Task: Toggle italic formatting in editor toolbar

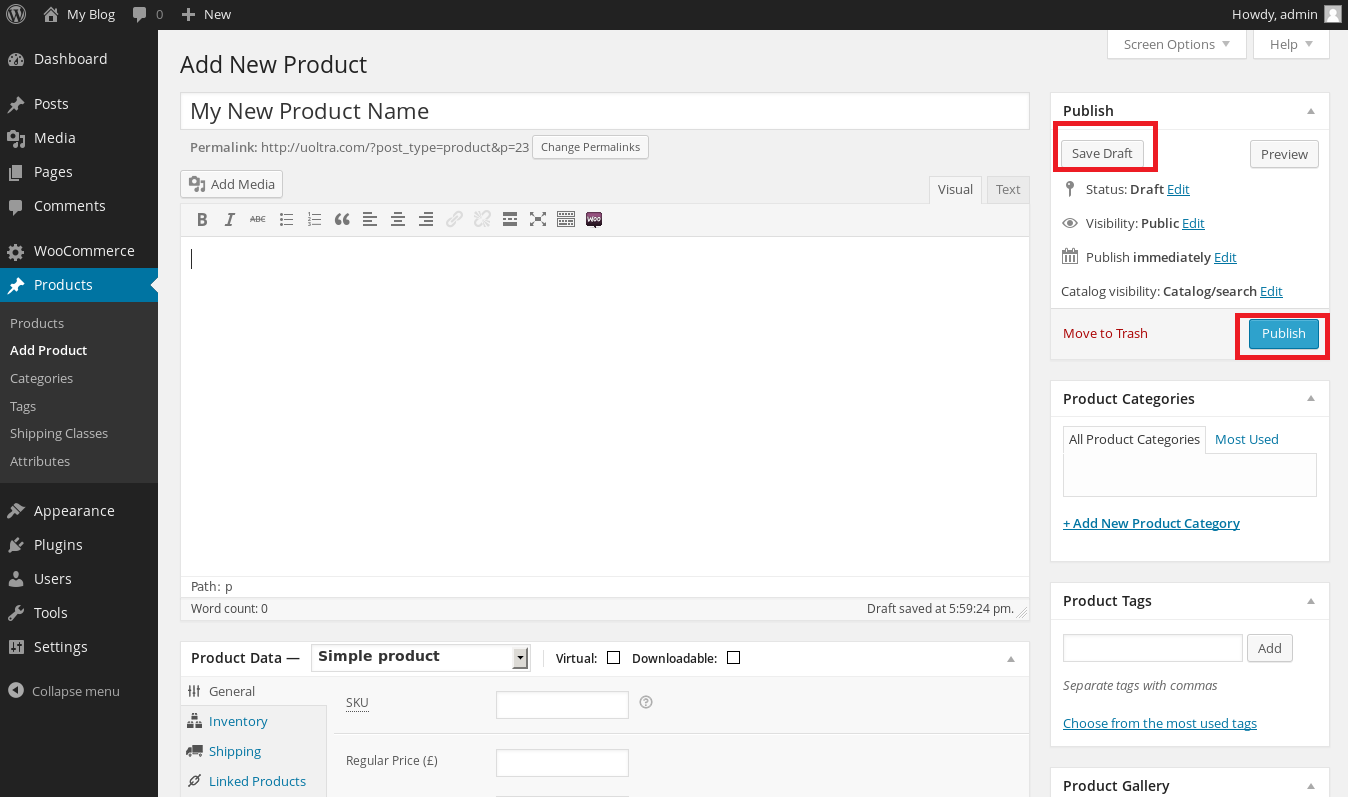Action: 230,219
